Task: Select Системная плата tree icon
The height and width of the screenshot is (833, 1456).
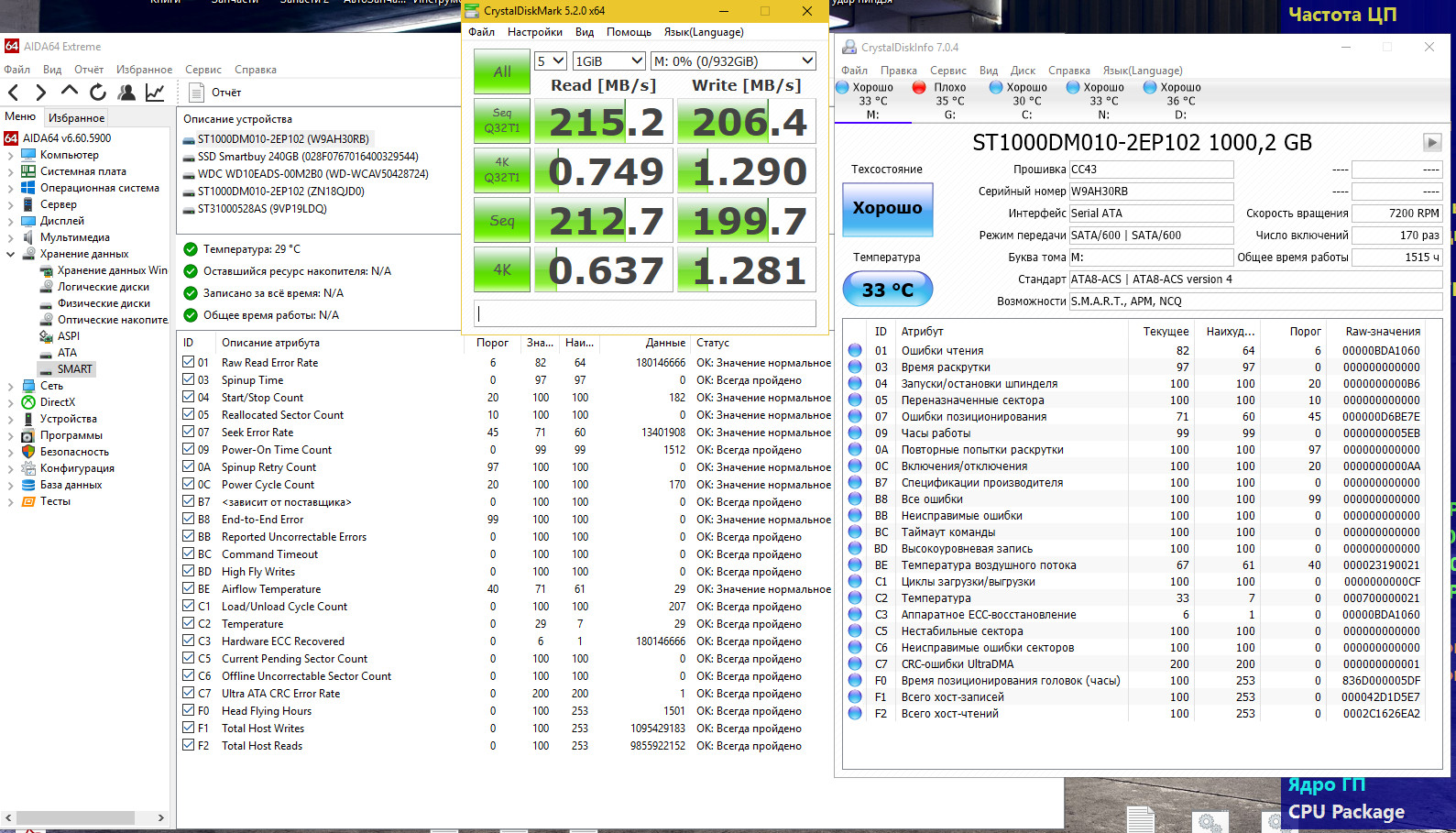Action: point(28,171)
